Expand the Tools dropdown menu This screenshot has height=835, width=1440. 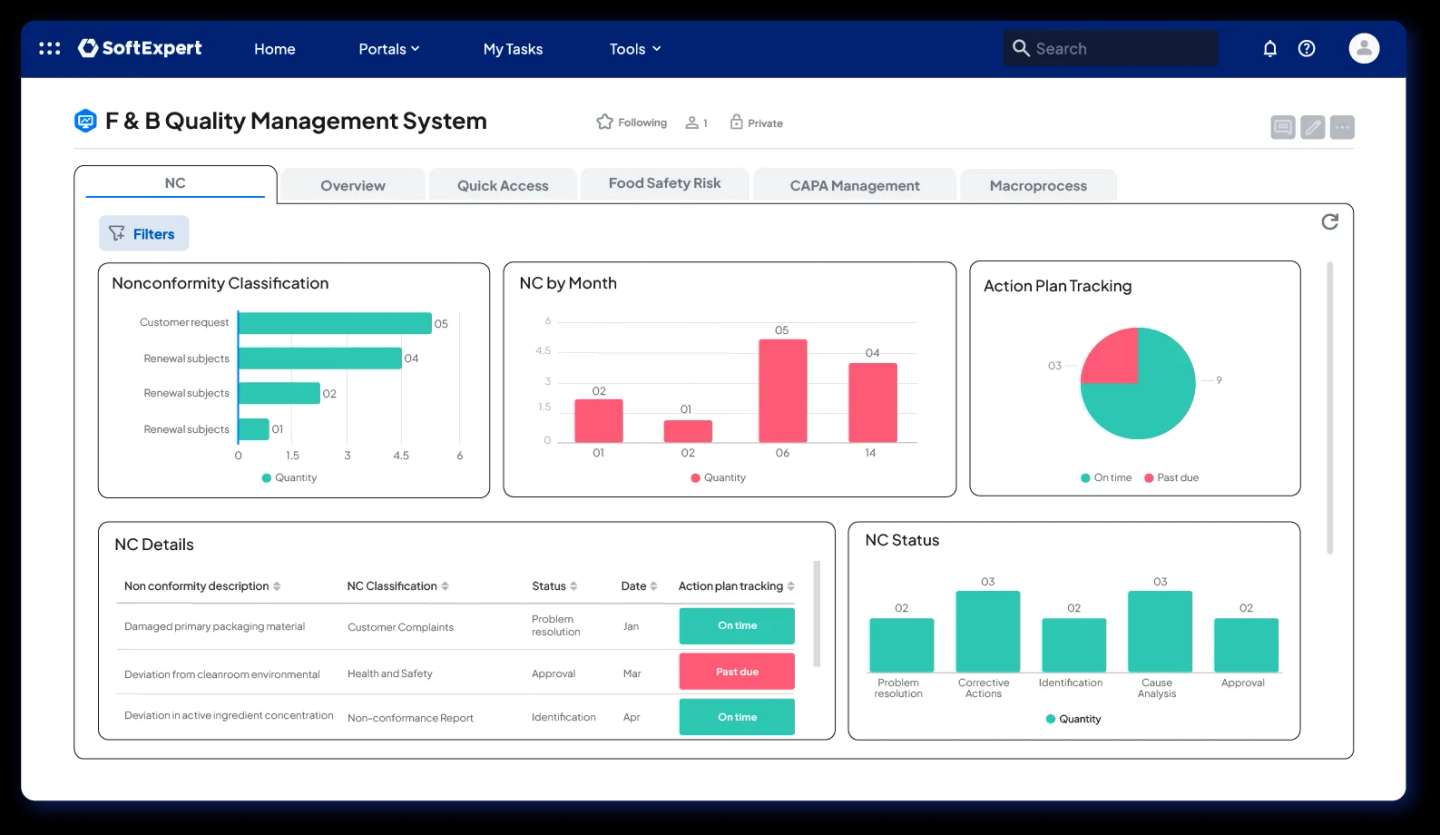click(634, 48)
